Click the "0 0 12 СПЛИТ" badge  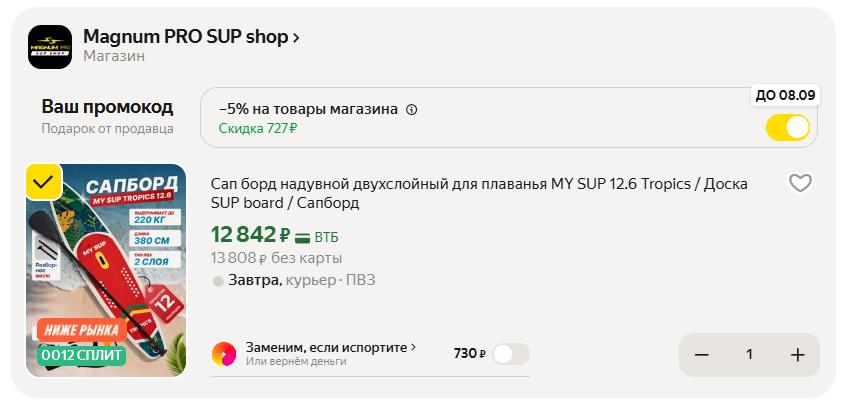pyautogui.click(x=81, y=355)
